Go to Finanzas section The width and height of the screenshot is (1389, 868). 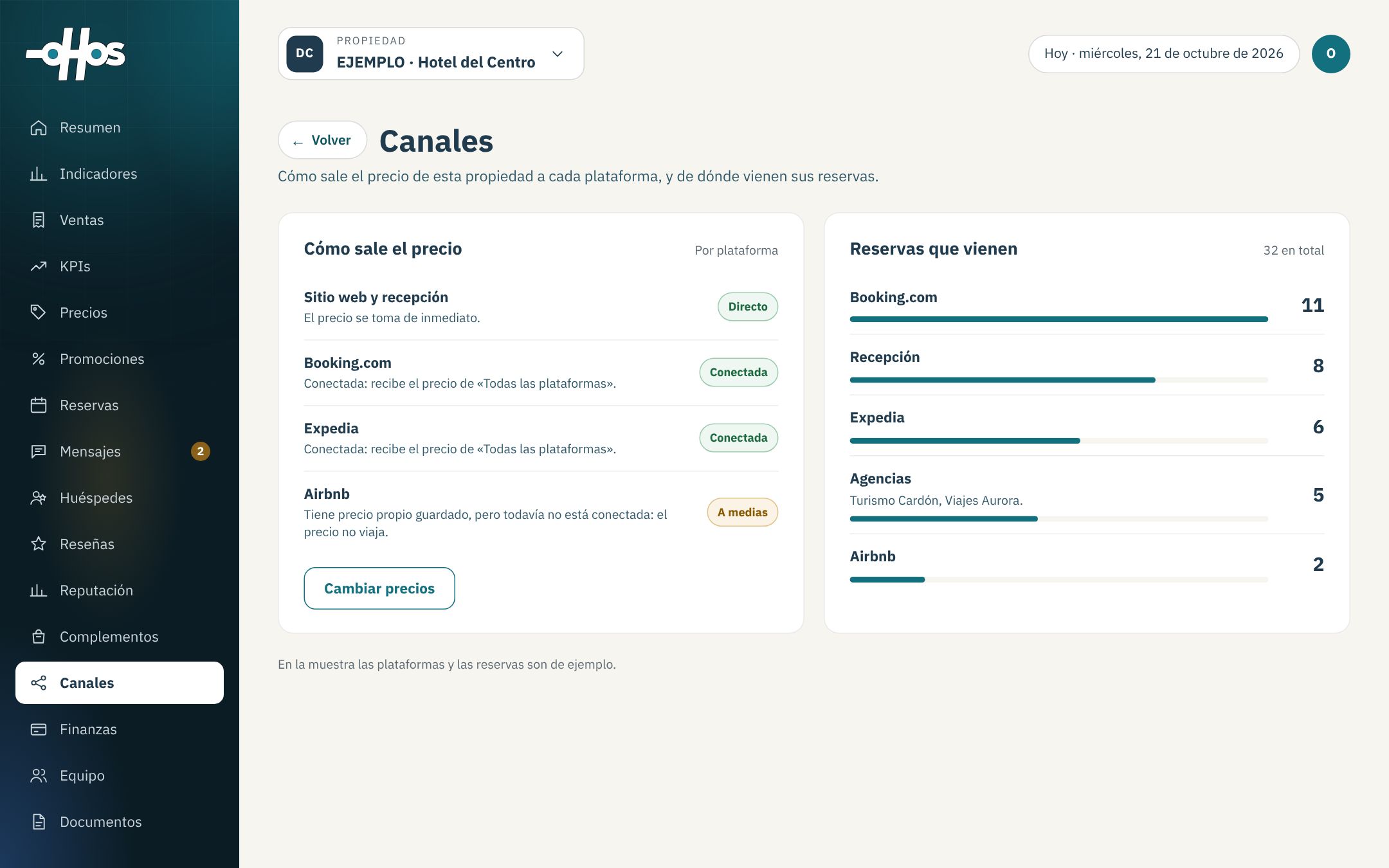click(x=120, y=729)
